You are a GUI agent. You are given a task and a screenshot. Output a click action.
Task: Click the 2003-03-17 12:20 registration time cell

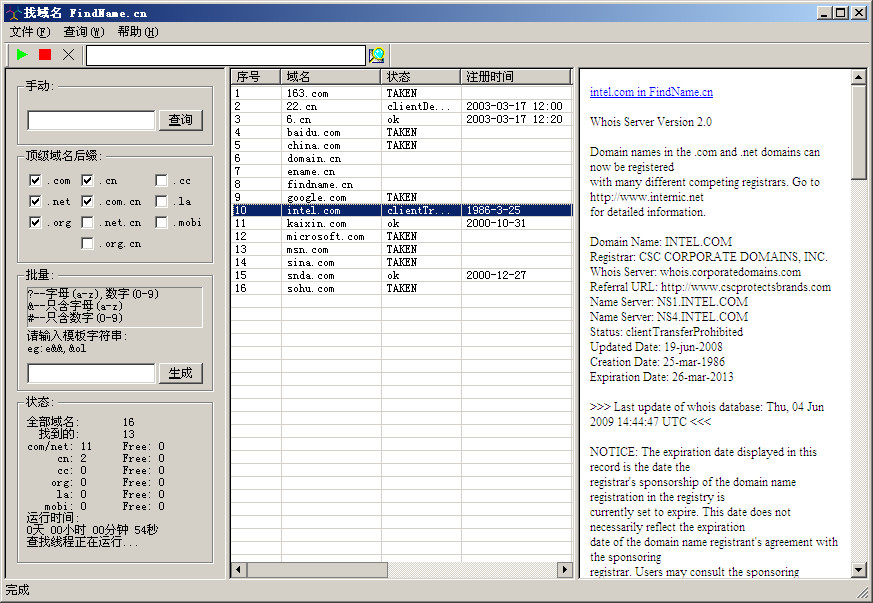(514, 119)
